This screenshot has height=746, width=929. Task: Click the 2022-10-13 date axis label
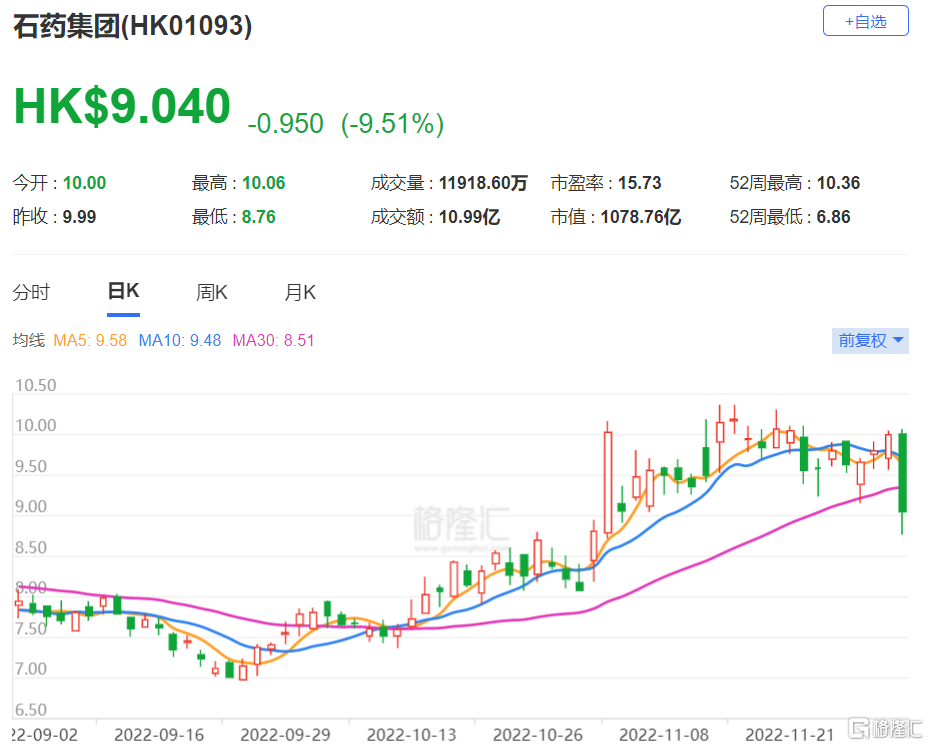(411, 735)
